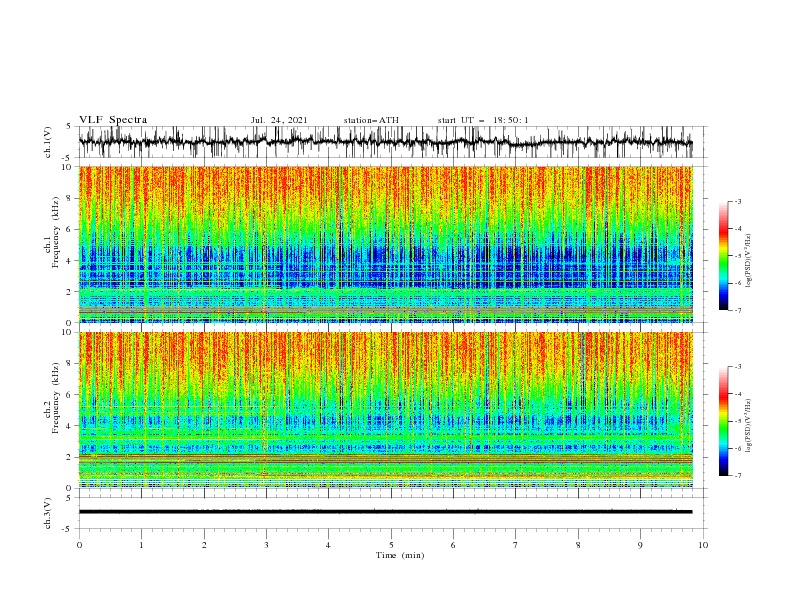The width and height of the screenshot is (792, 612).
Task: Click the "9" time axis tick label
Action: pos(640,545)
